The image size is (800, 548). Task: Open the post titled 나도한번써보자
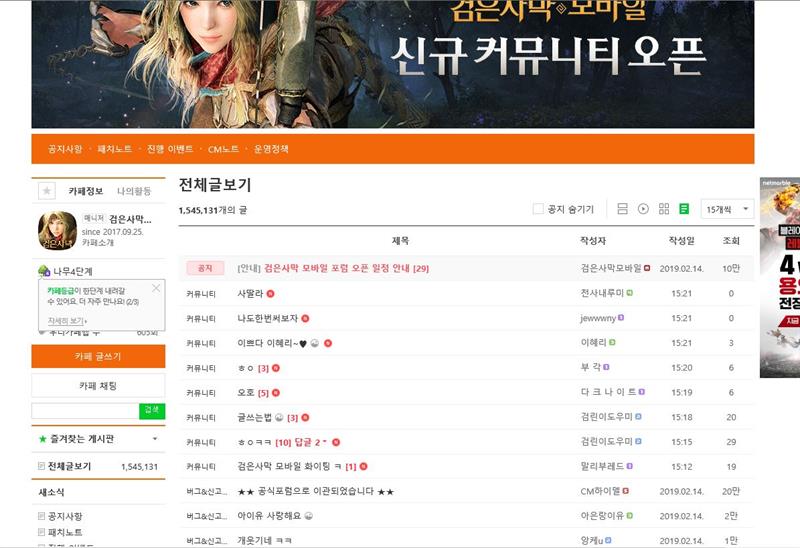[x=267, y=318]
